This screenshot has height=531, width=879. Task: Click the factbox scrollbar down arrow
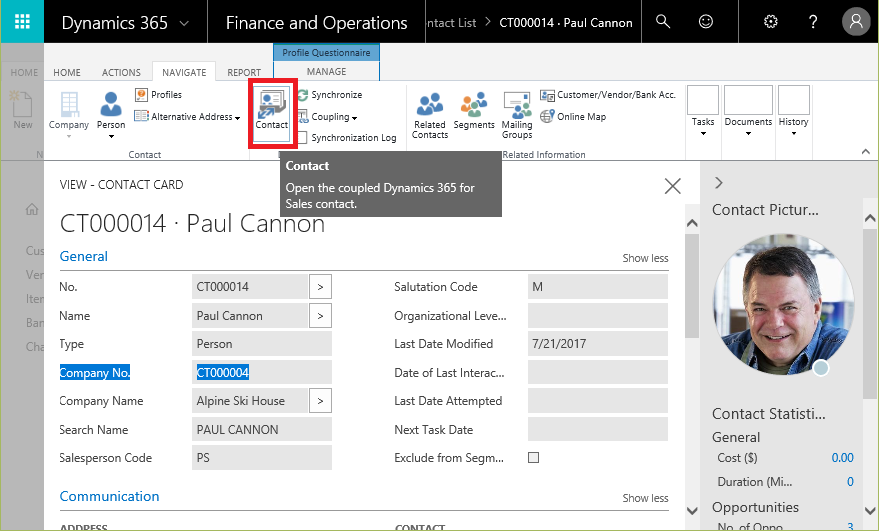tap(870, 511)
